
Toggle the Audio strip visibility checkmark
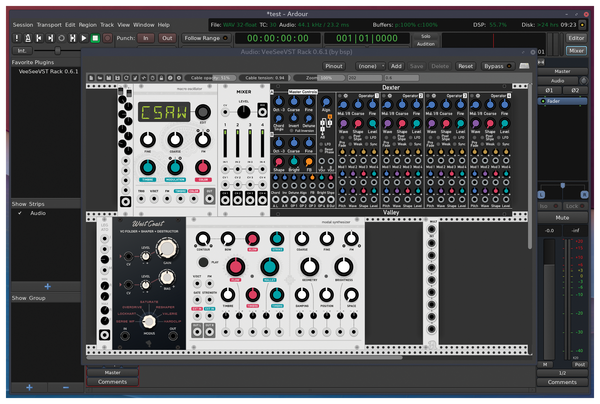point(20,213)
